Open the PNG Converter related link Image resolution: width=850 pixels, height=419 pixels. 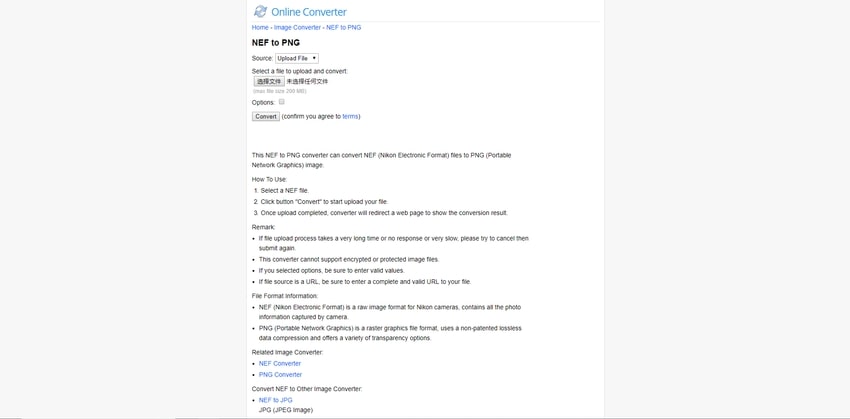[280, 374]
